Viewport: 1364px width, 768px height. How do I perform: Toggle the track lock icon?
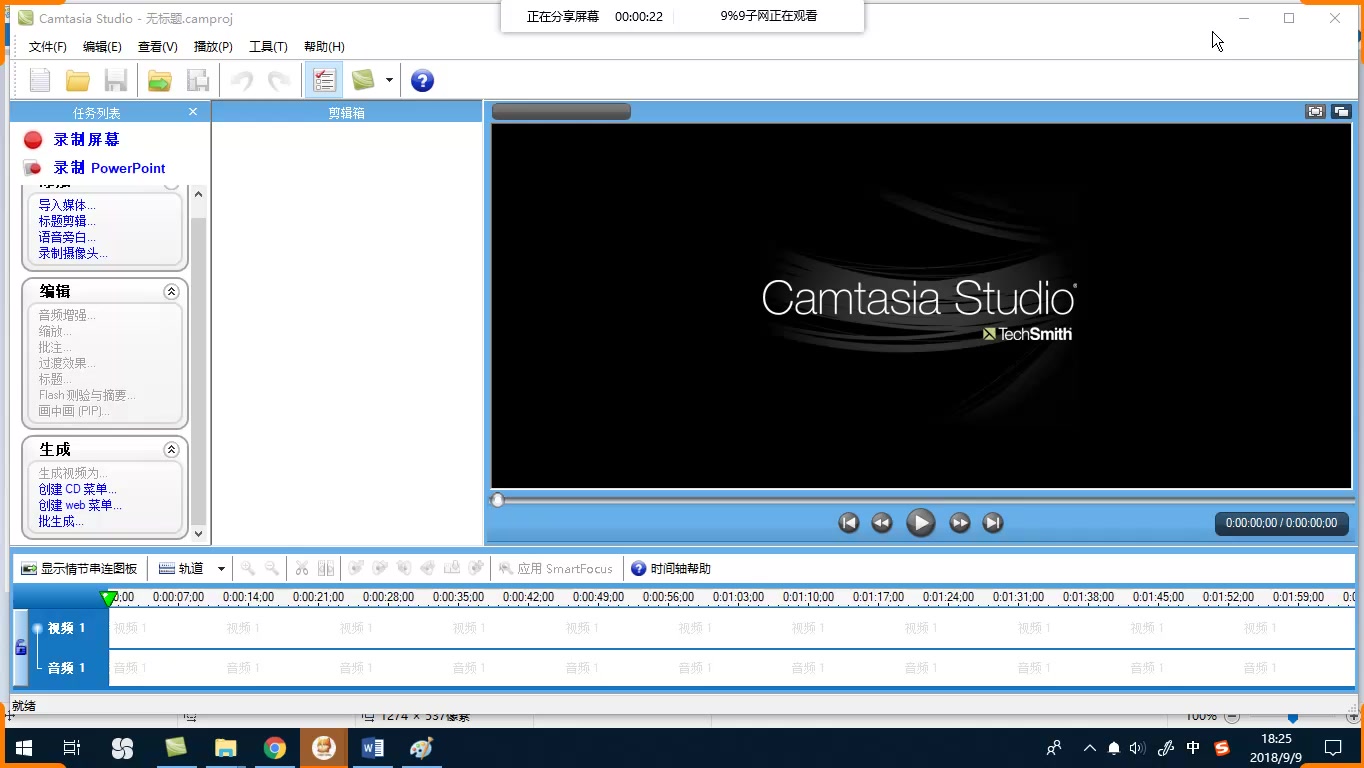point(21,648)
